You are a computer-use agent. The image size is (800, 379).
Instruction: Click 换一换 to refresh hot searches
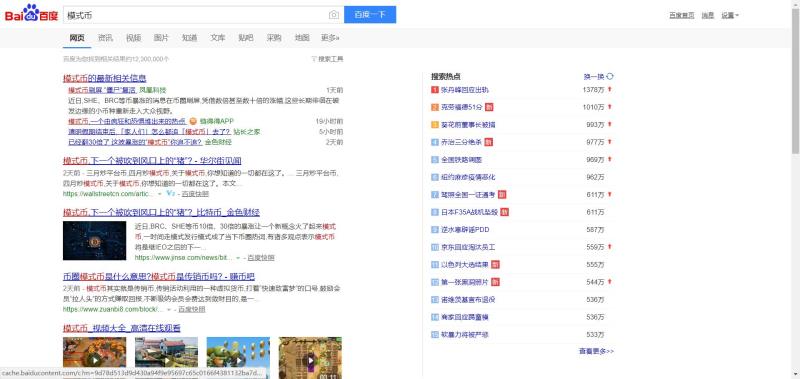coord(594,77)
